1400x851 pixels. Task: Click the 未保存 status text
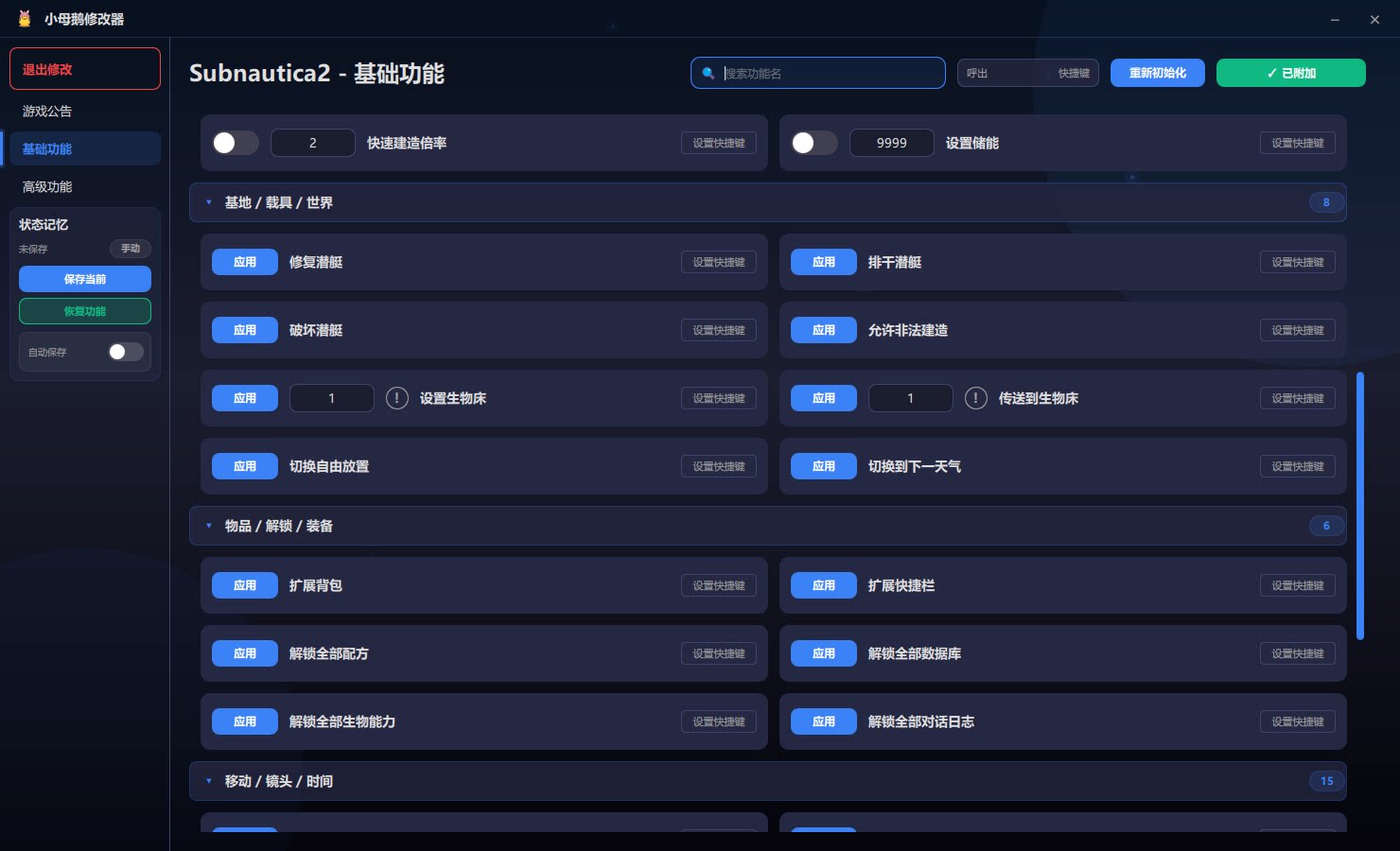(33, 250)
